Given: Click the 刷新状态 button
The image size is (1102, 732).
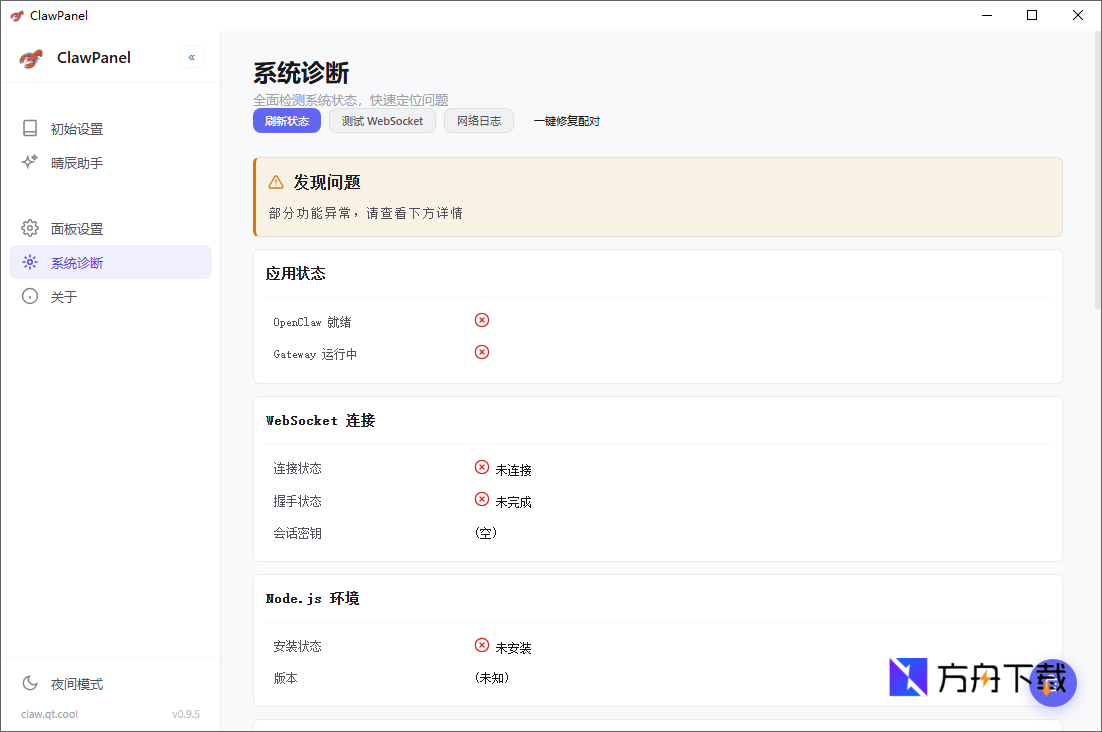Looking at the screenshot, I should [287, 121].
